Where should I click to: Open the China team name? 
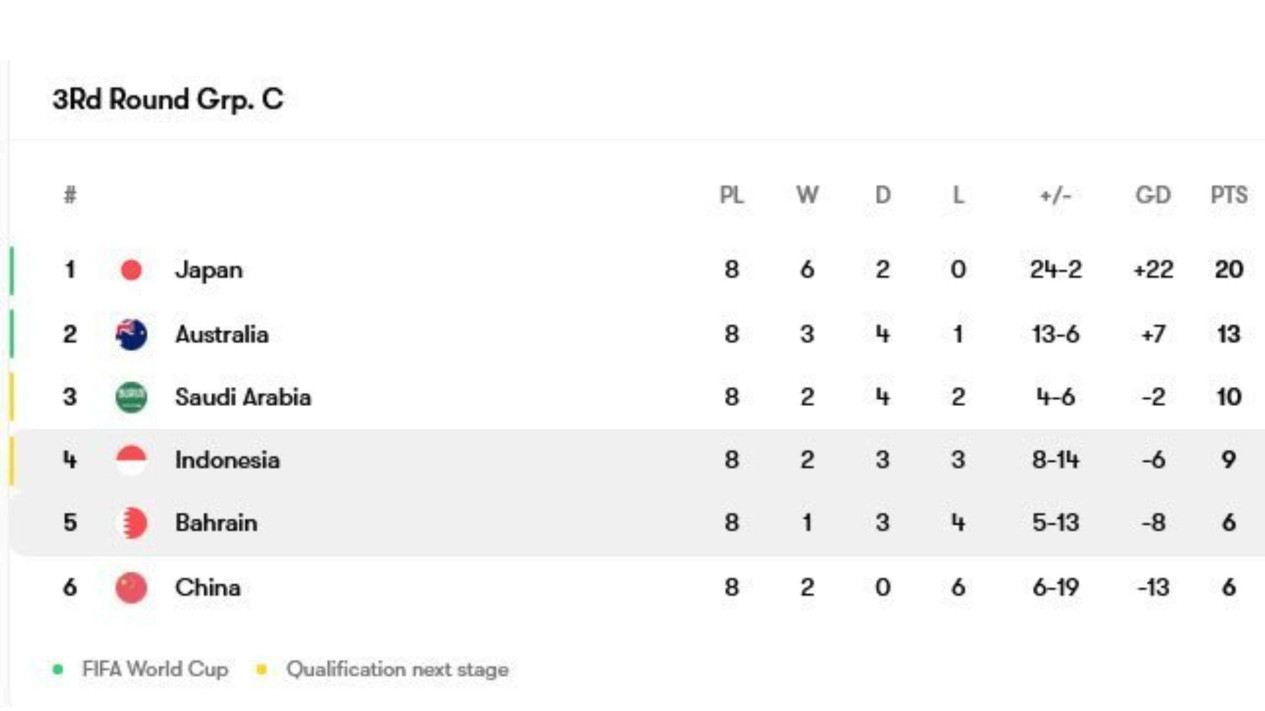pos(208,587)
